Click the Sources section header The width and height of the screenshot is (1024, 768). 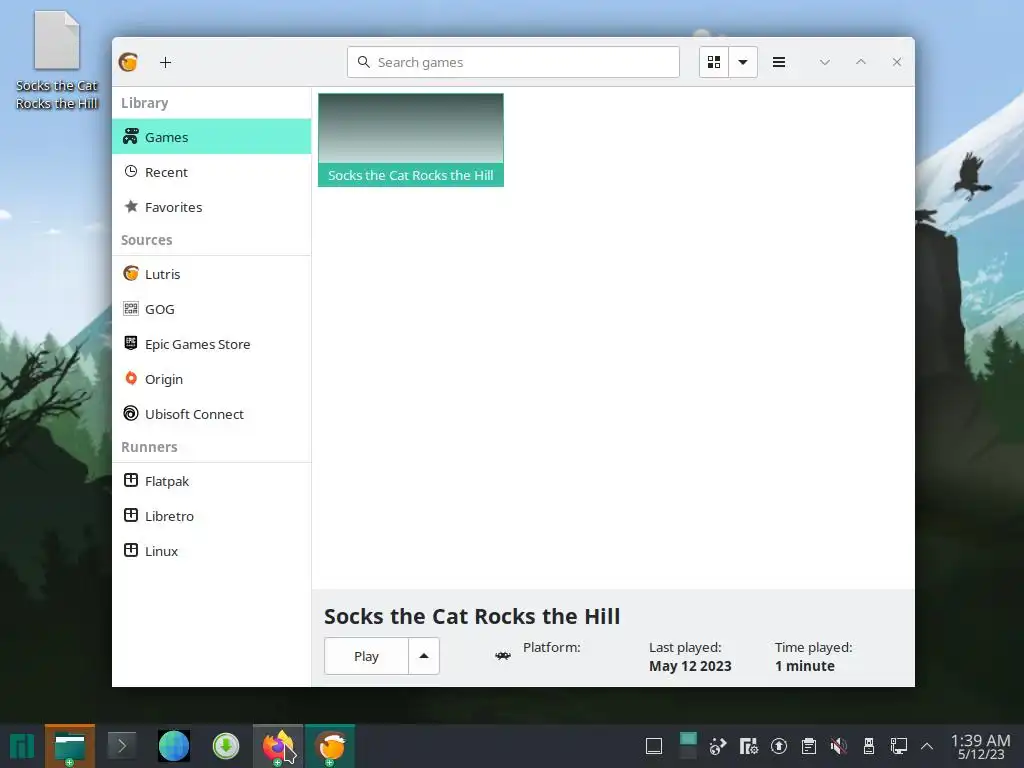pyautogui.click(x=146, y=240)
